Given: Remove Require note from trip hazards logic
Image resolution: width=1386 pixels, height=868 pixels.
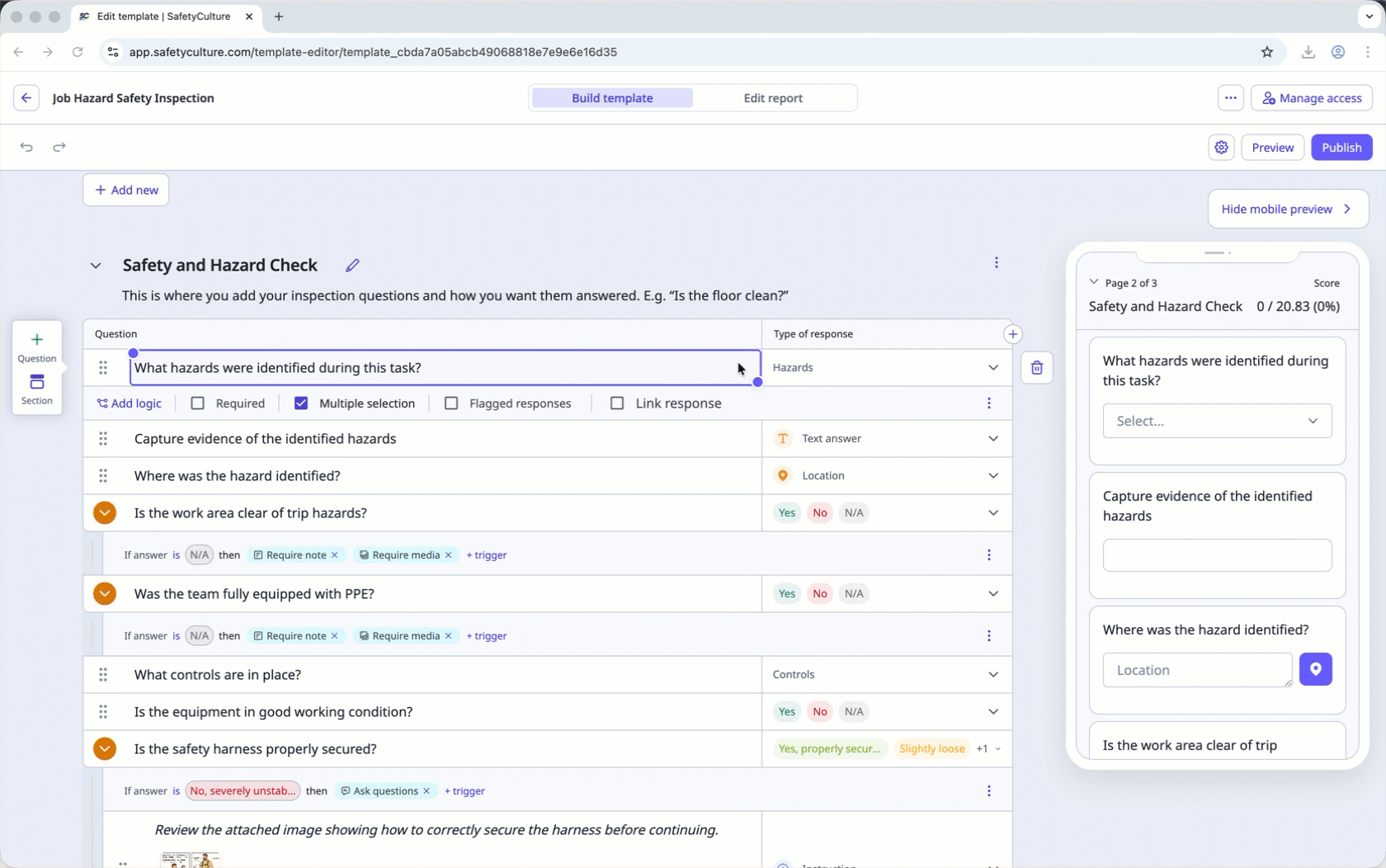Looking at the screenshot, I should (334, 555).
